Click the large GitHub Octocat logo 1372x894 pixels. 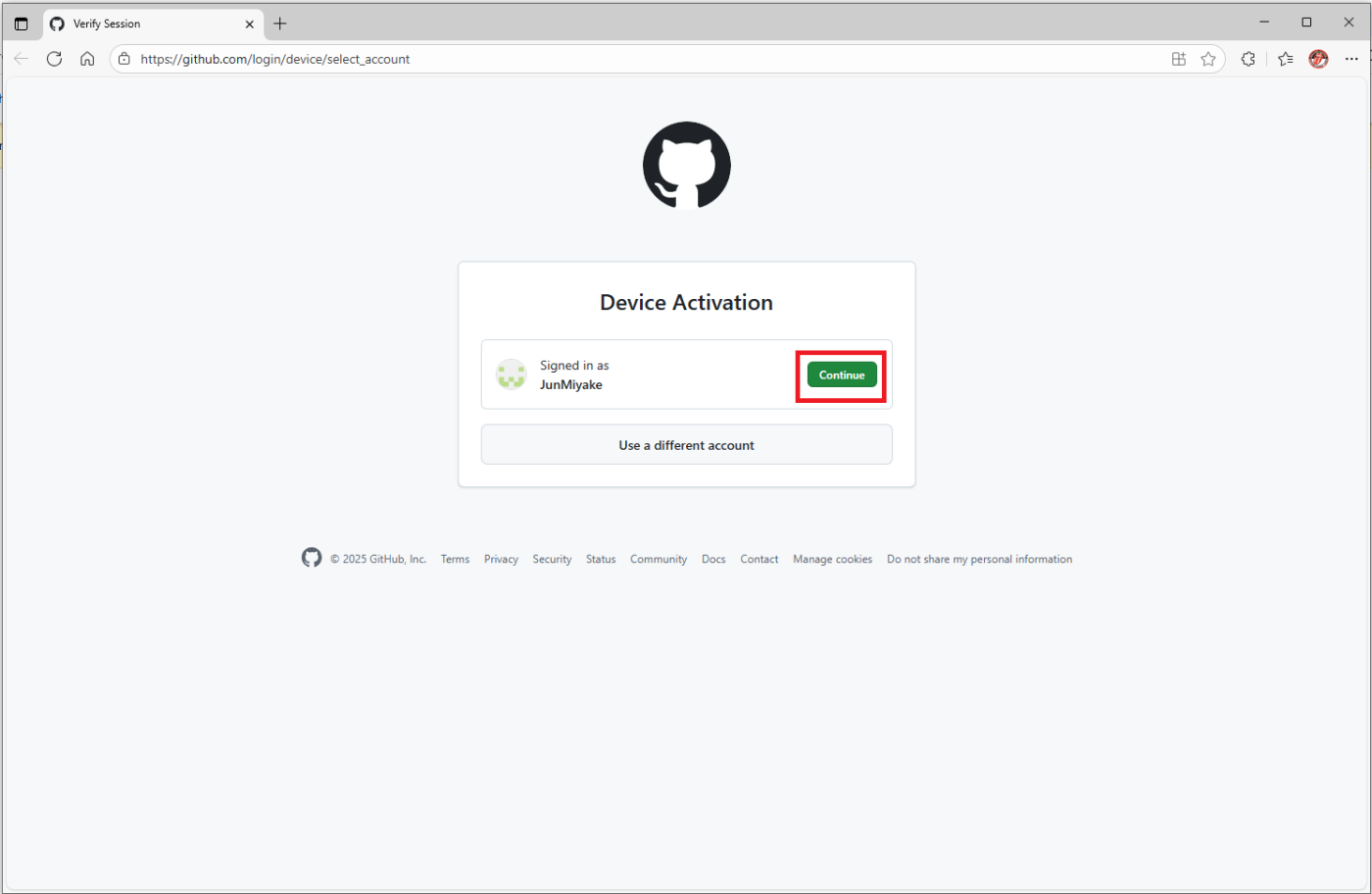click(x=687, y=165)
